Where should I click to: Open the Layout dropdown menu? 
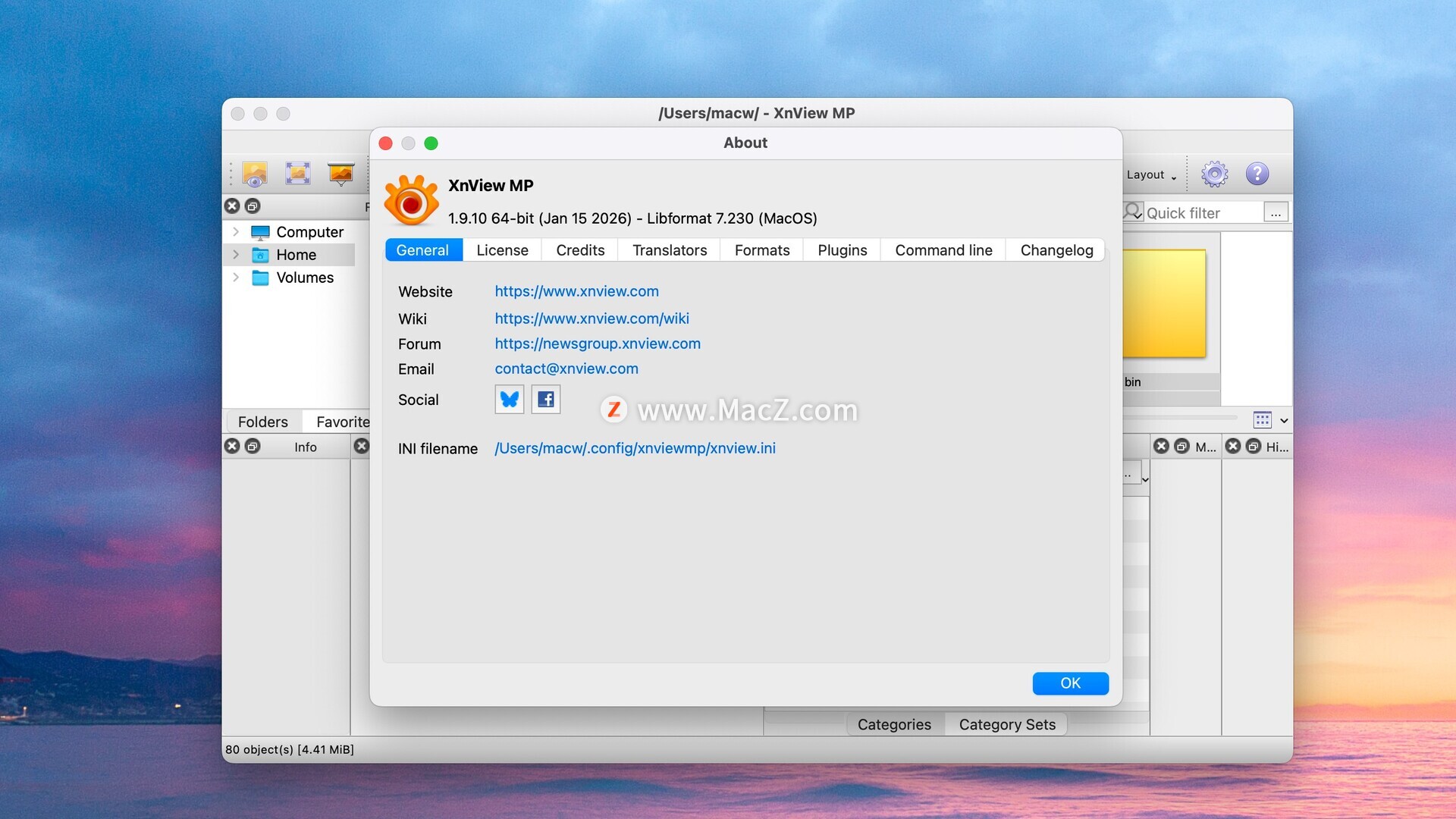point(1150,175)
